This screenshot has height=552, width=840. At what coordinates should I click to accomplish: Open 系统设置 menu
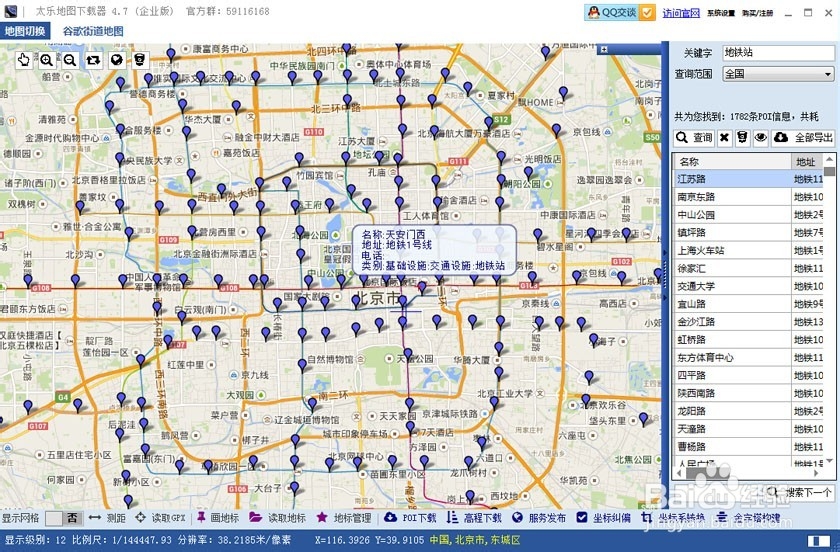tap(721, 13)
